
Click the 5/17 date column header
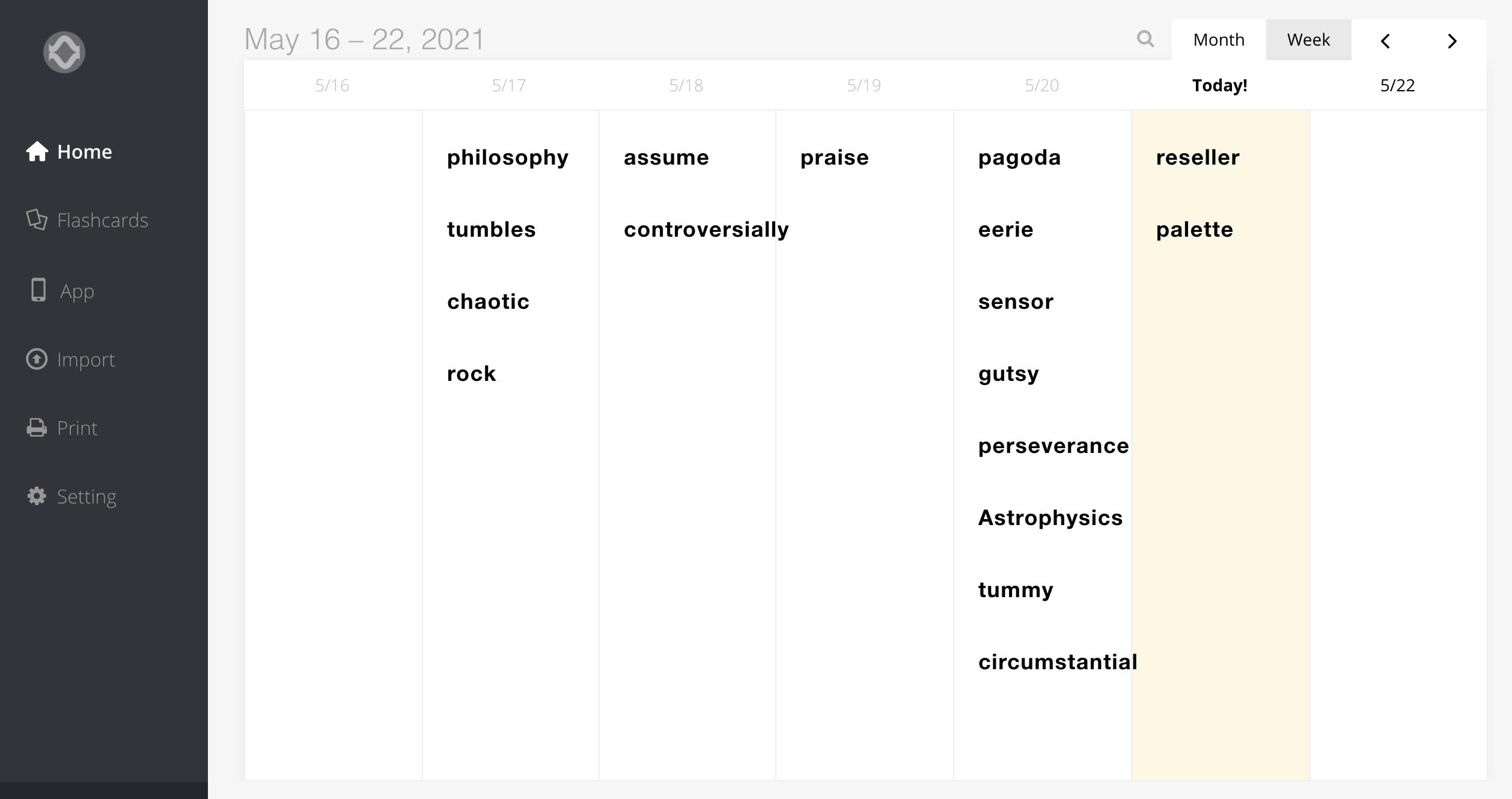point(508,84)
